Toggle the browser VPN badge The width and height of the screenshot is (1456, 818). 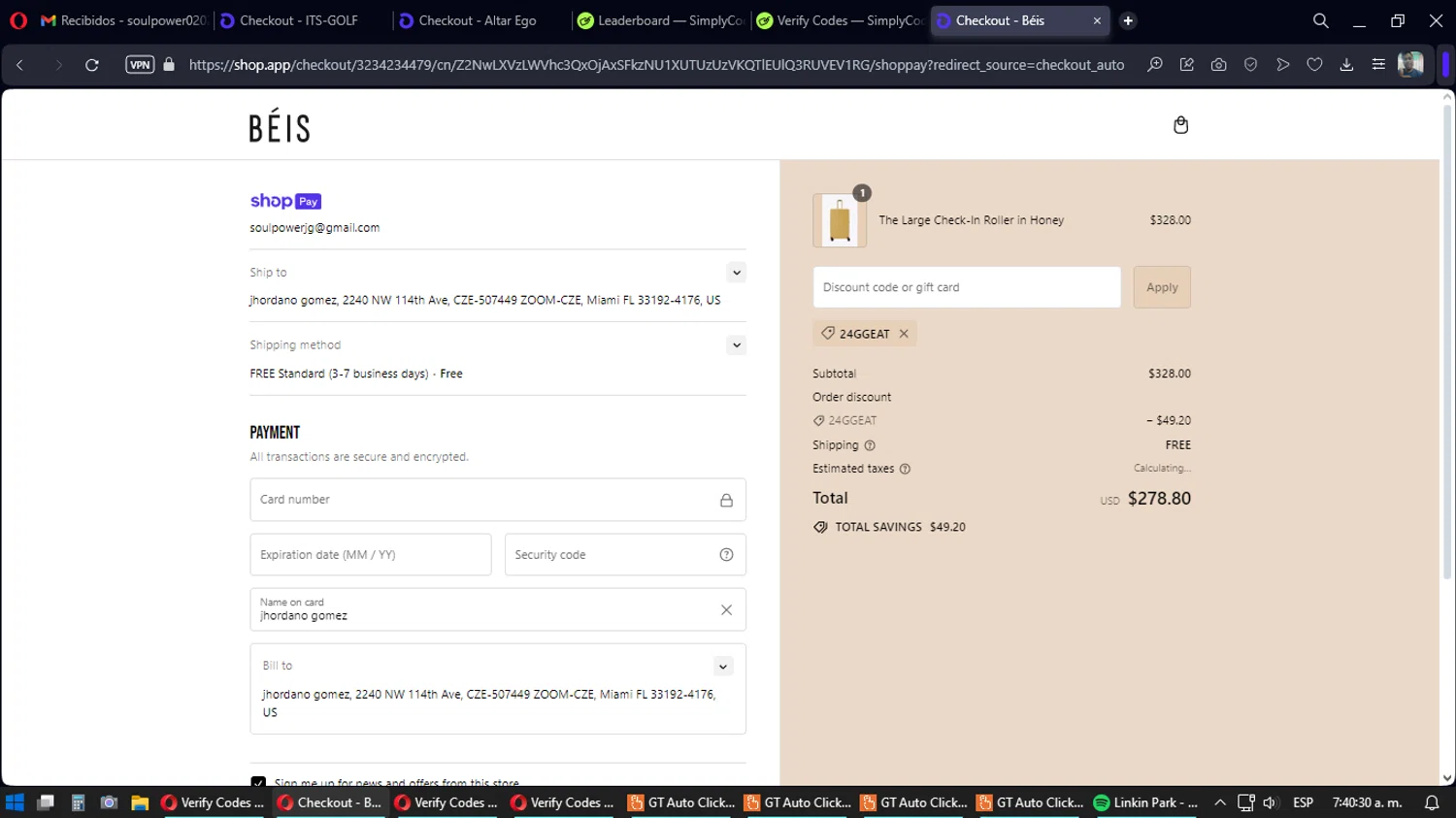coord(140,65)
